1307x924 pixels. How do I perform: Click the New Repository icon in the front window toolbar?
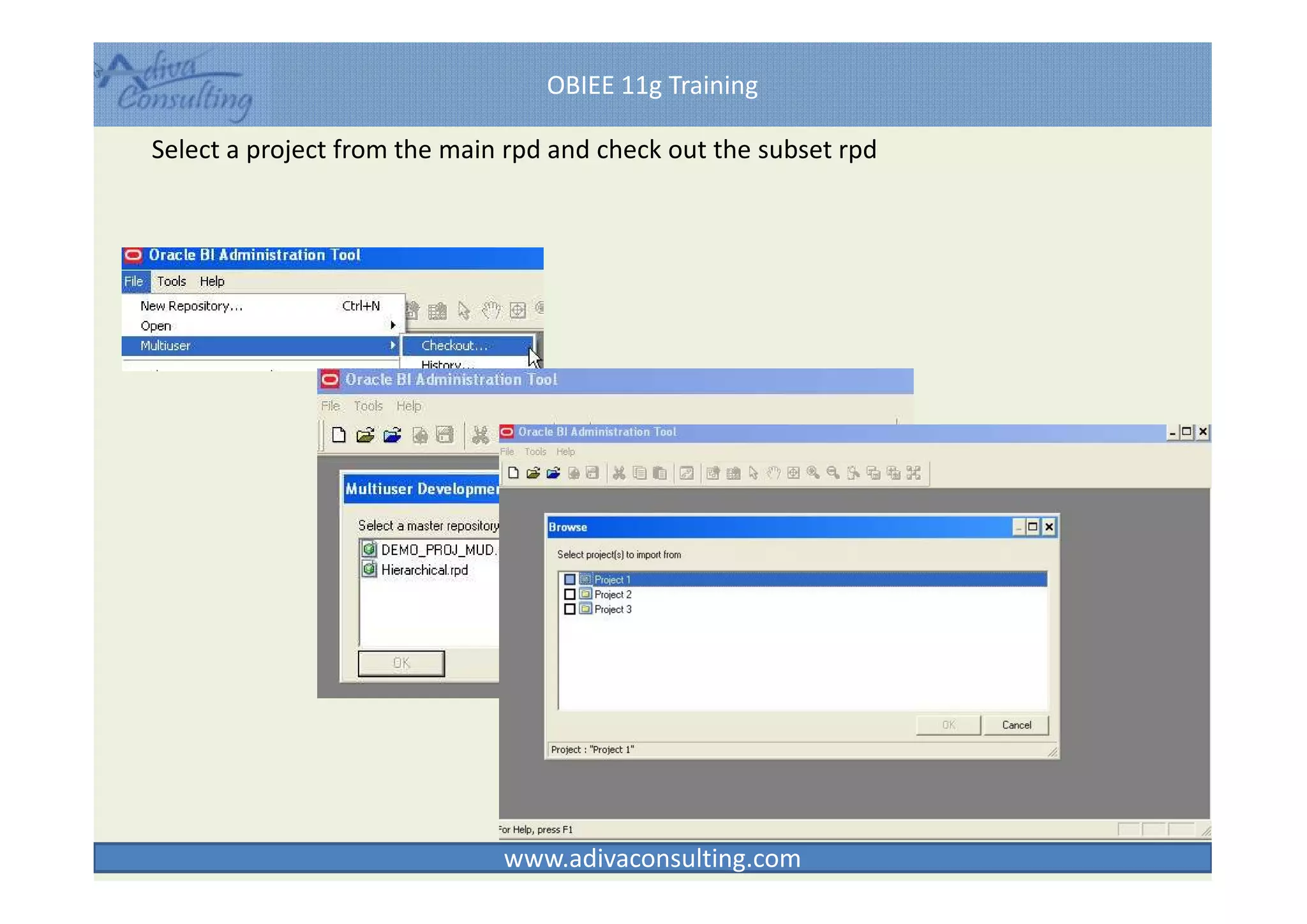[513, 473]
